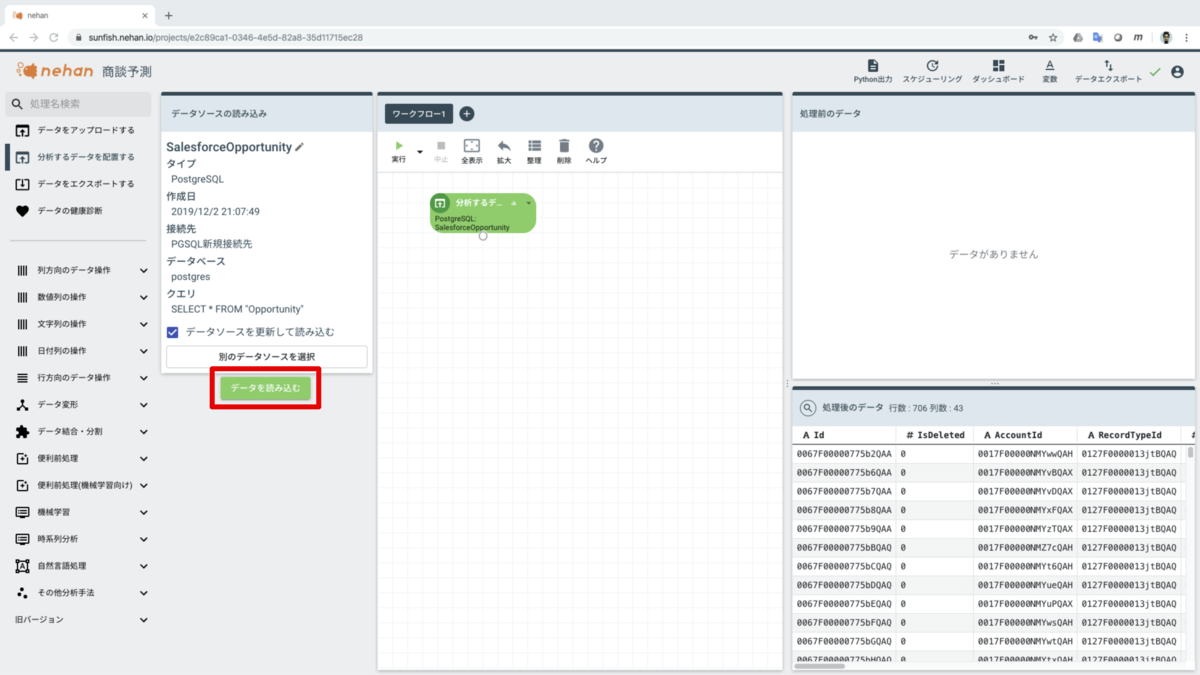Viewport: 1200px width, 675px height.
Task: Click the green データを読み込む button
Action: (x=265, y=387)
